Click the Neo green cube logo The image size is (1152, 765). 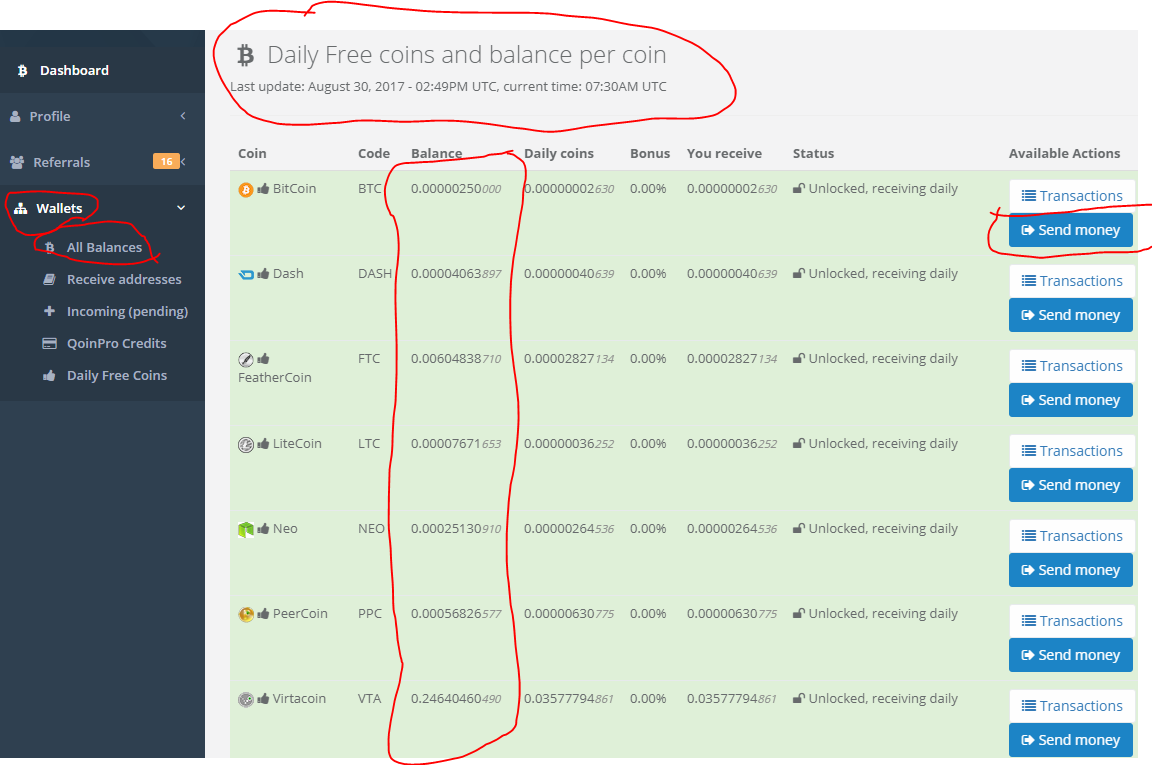246,529
